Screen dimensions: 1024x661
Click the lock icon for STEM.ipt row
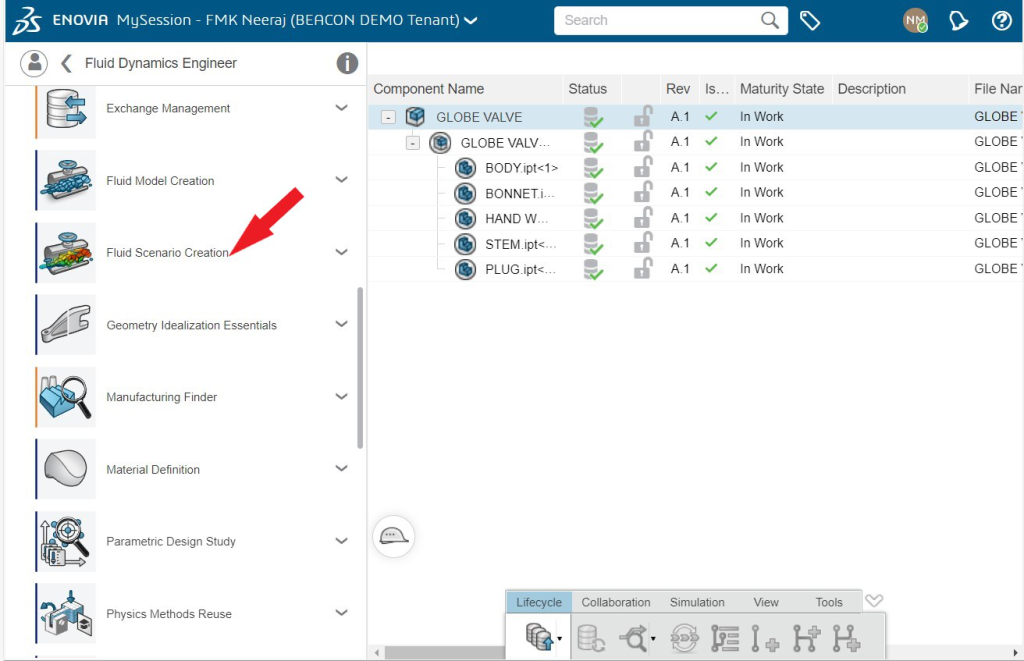coord(643,244)
